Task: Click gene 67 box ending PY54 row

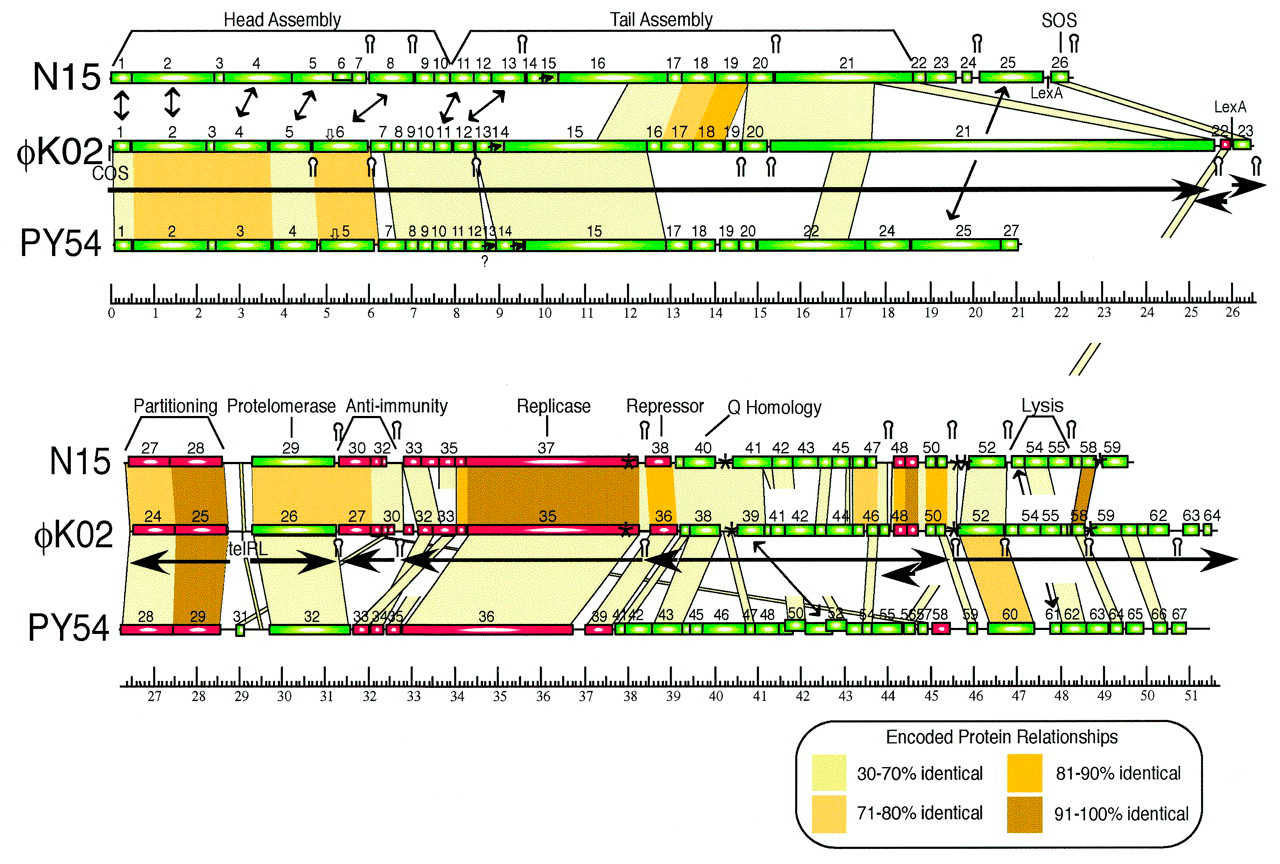Action: (x=1179, y=630)
